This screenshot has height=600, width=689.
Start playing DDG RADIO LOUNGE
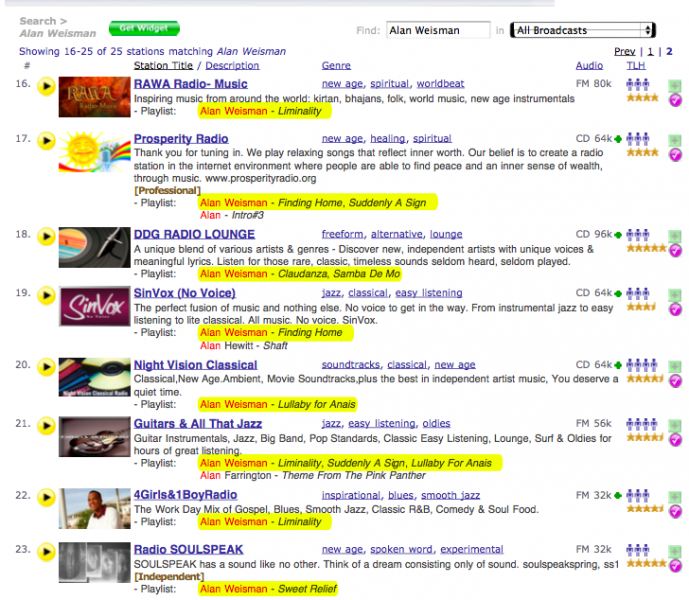[x=46, y=238]
